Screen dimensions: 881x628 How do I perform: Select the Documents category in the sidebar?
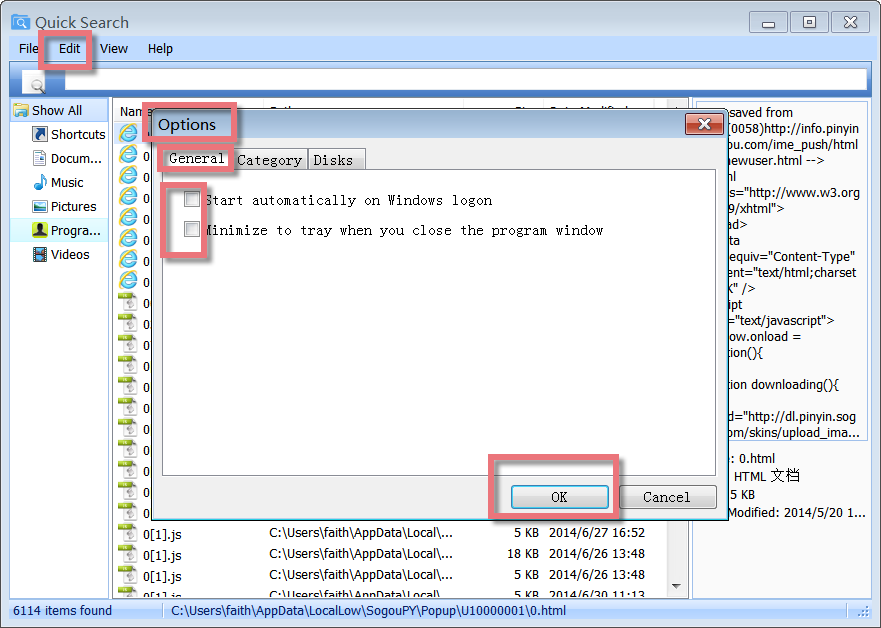coord(64,158)
